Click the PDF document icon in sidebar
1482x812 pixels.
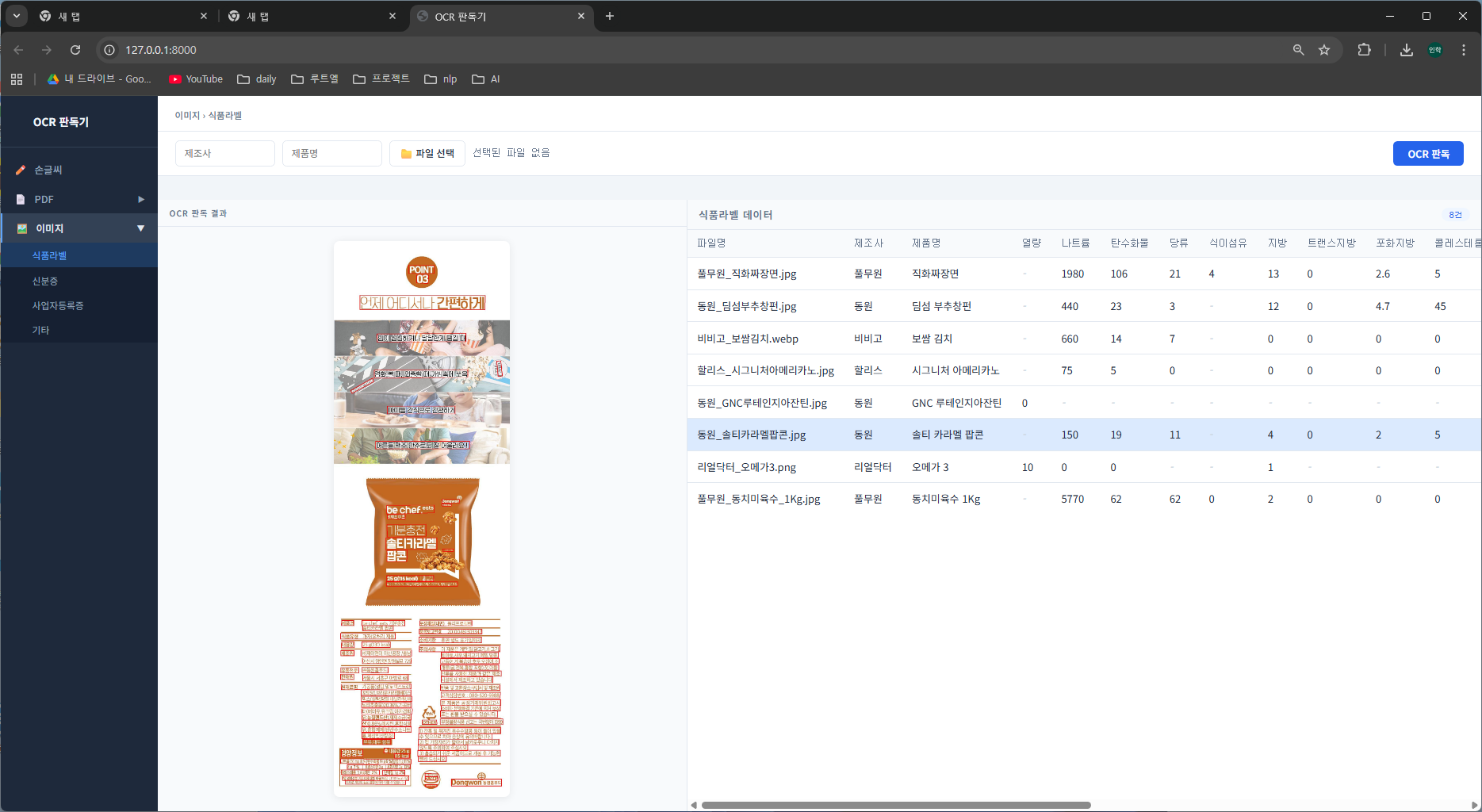tap(21, 199)
